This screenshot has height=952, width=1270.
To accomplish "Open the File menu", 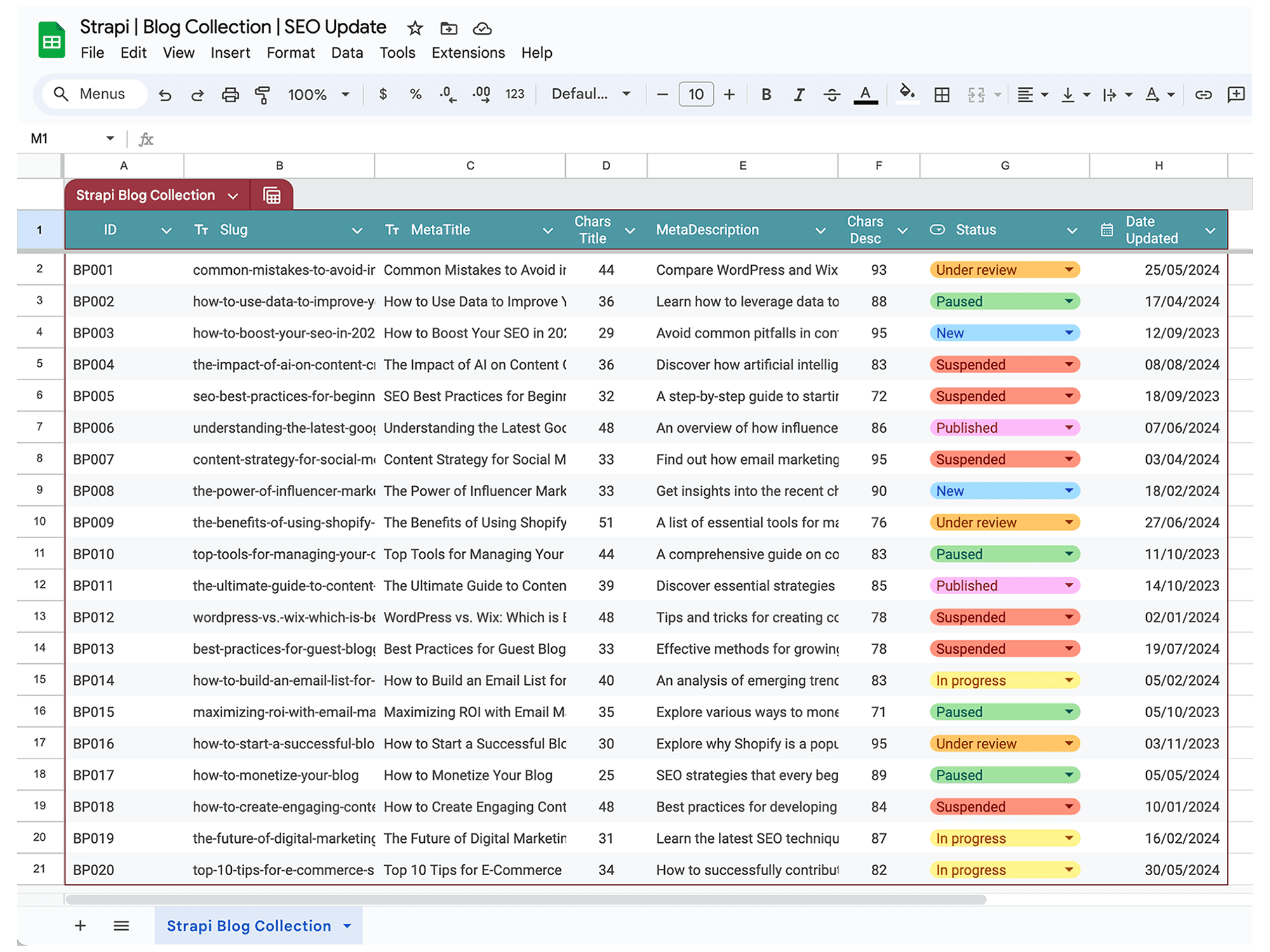I will click(93, 53).
